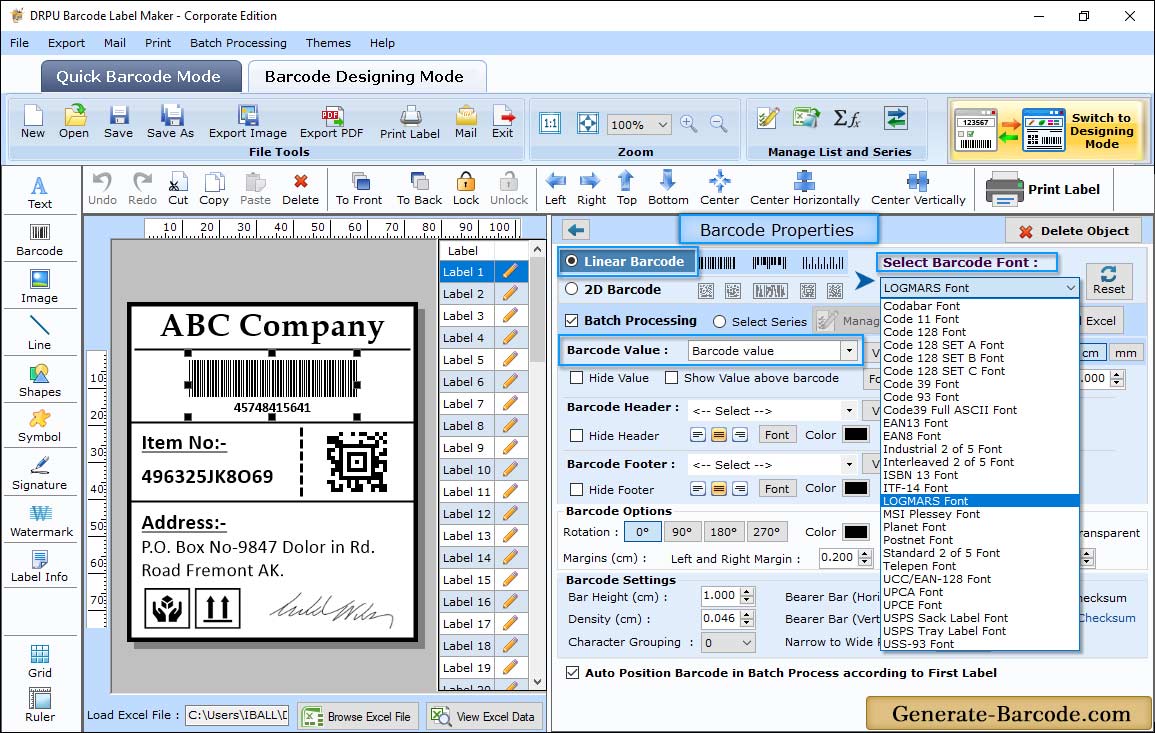Open the Shapes tool
This screenshot has width=1155, height=733.
coord(40,381)
